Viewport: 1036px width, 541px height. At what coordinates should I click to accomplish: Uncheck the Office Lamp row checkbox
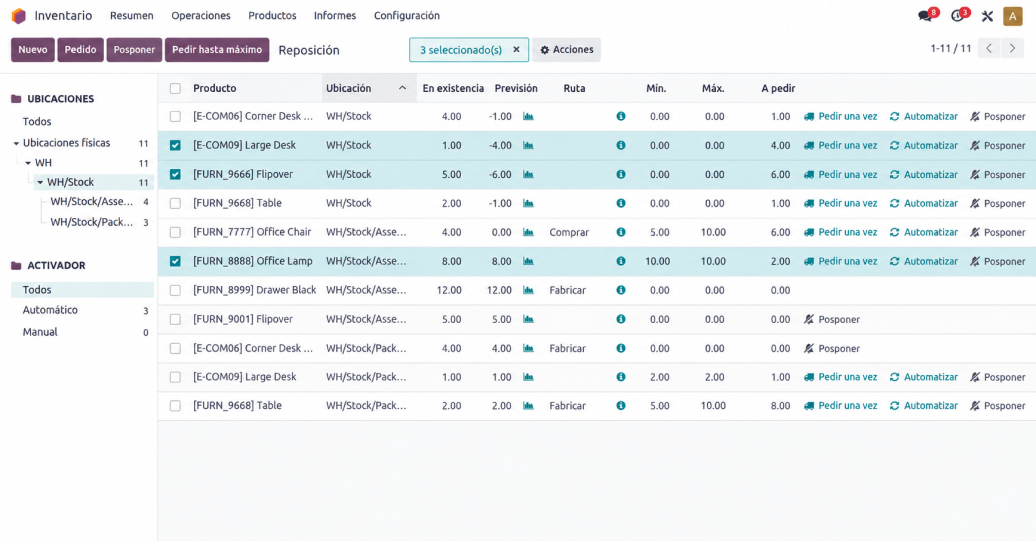click(x=175, y=261)
